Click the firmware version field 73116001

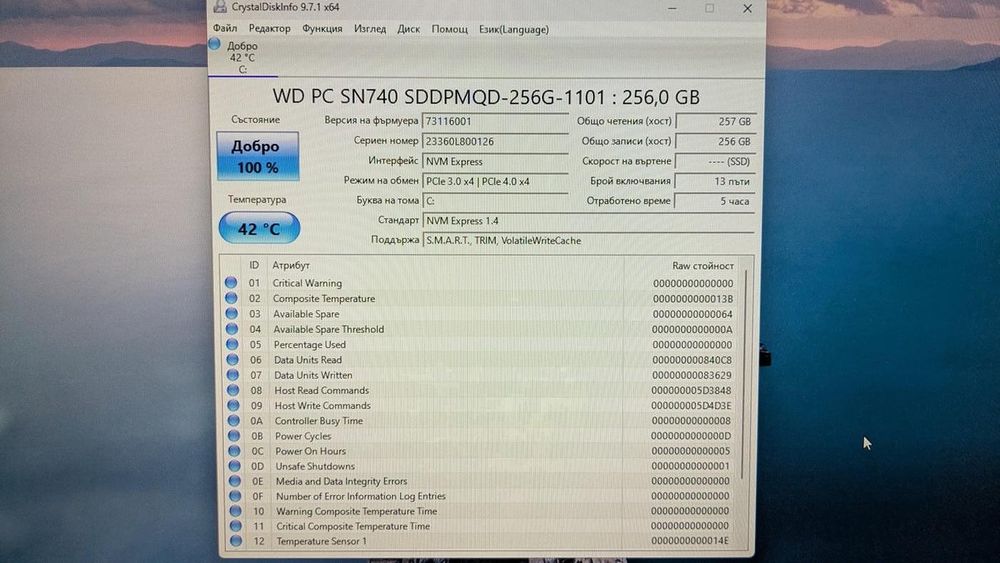(495, 121)
